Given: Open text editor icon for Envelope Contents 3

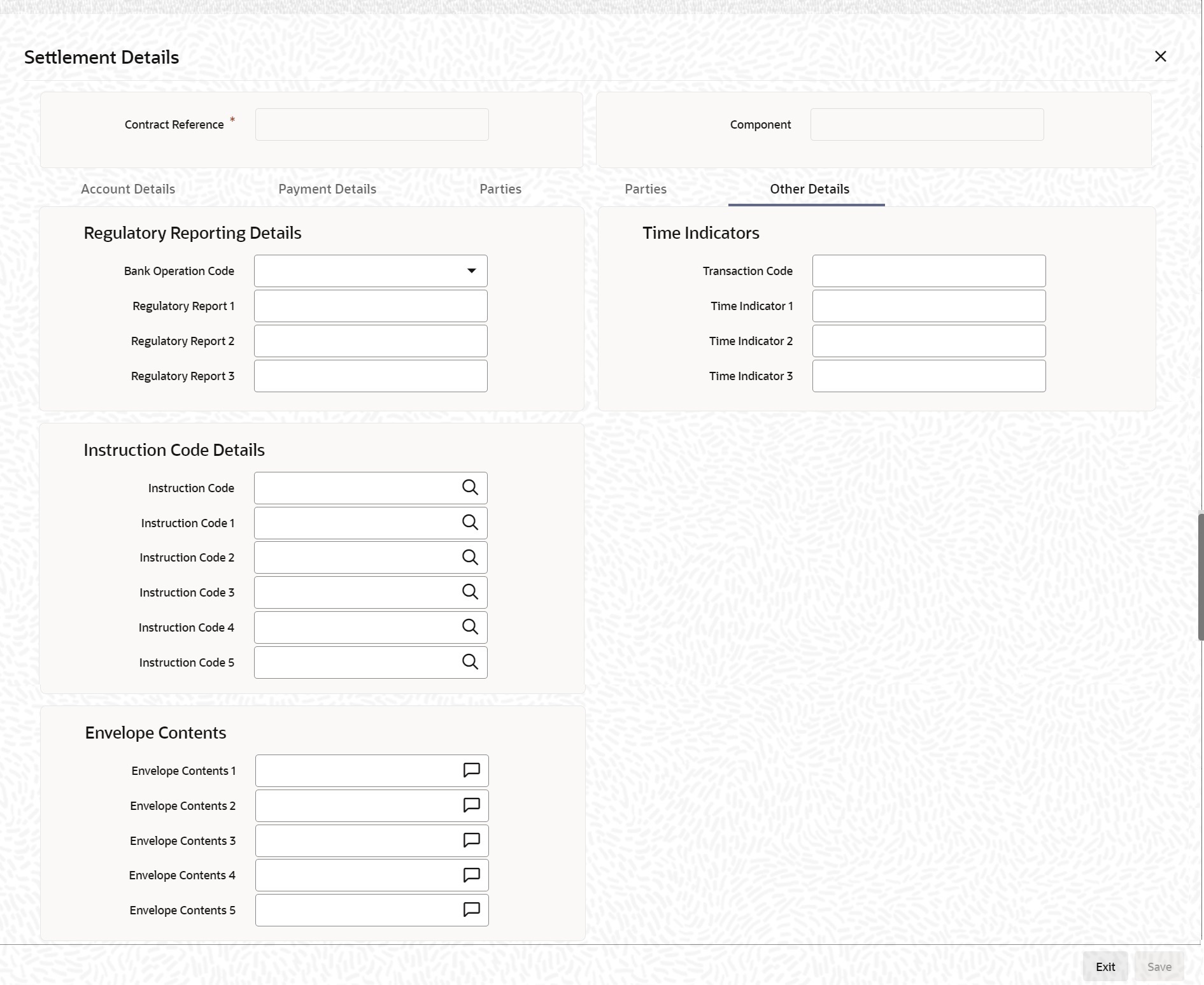Looking at the screenshot, I should click(471, 840).
